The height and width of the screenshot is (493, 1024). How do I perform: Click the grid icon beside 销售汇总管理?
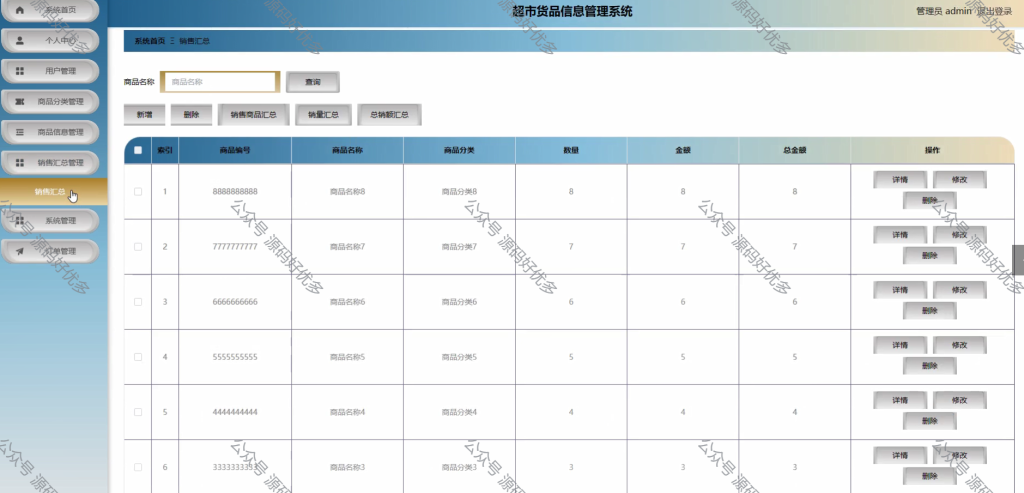pyautogui.click(x=20, y=163)
